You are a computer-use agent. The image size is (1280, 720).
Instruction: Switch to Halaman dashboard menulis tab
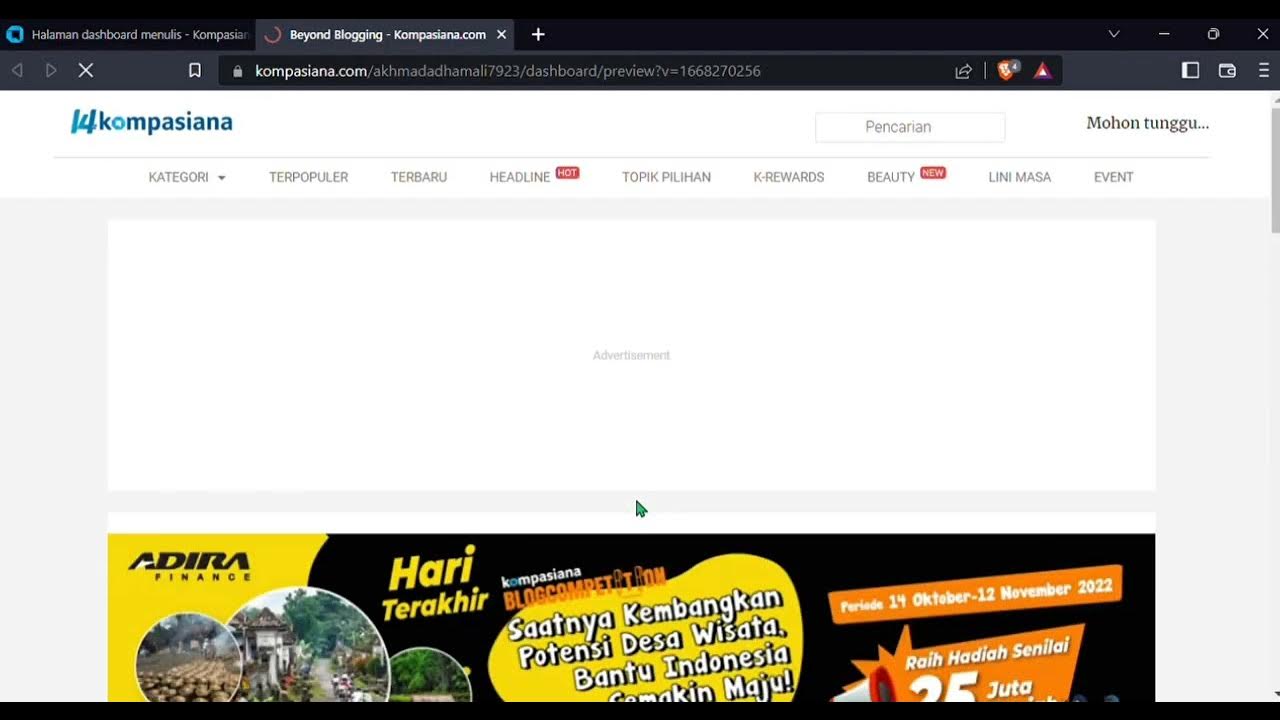pos(128,34)
